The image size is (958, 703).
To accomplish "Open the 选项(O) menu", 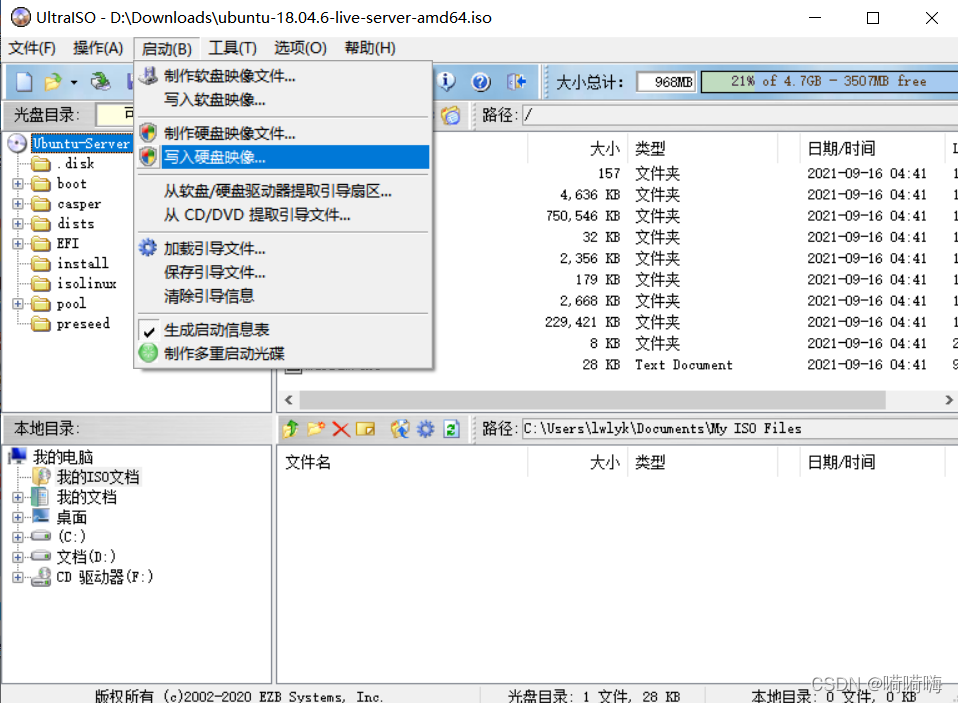I will point(300,48).
